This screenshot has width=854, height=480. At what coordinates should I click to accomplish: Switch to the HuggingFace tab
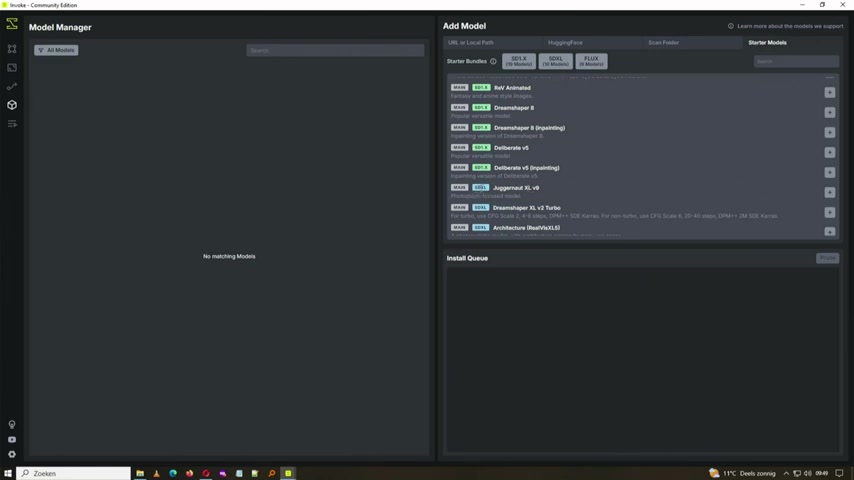[x=565, y=42]
